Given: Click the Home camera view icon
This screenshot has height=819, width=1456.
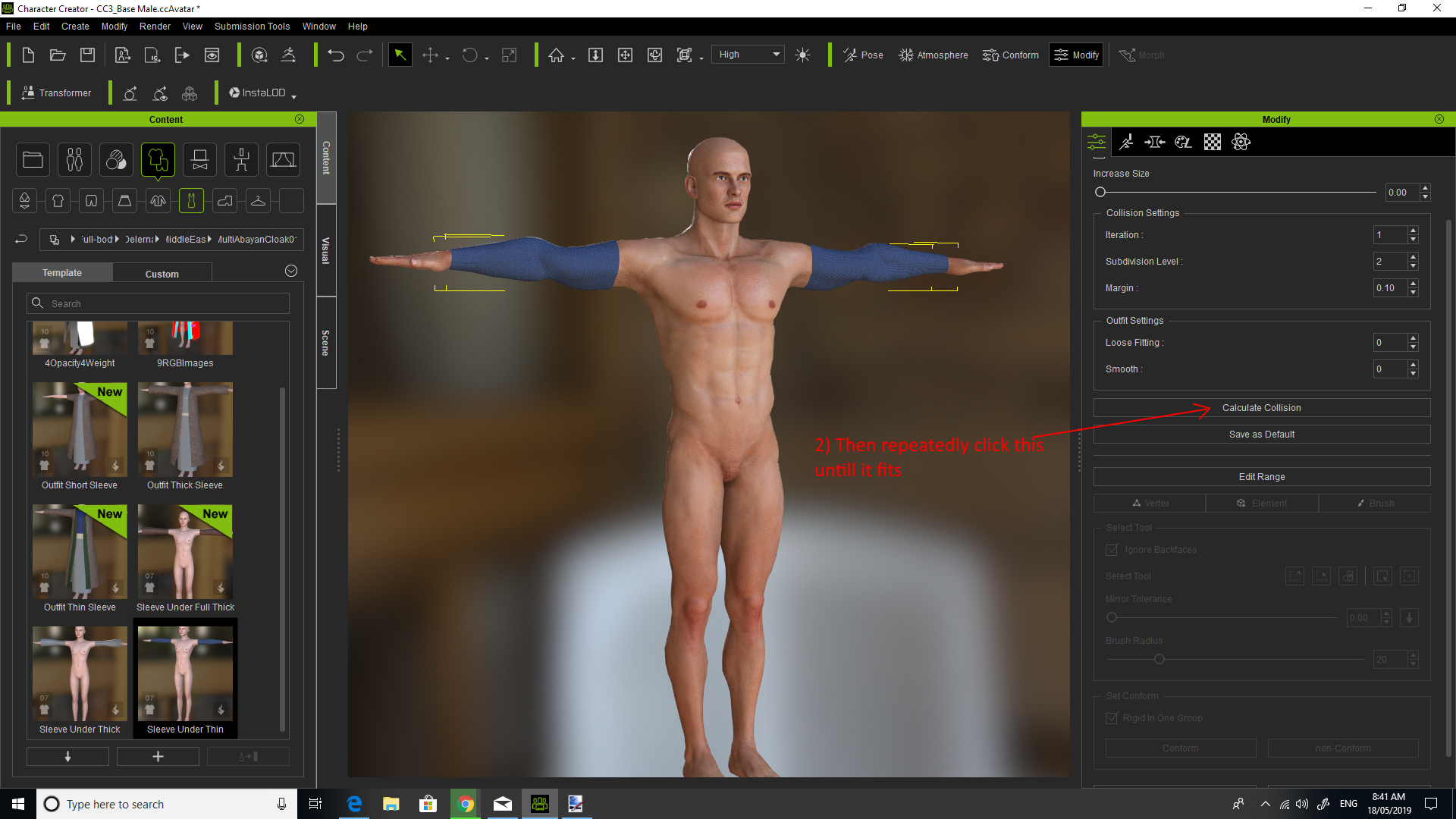Looking at the screenshot, I should [557, 55].
